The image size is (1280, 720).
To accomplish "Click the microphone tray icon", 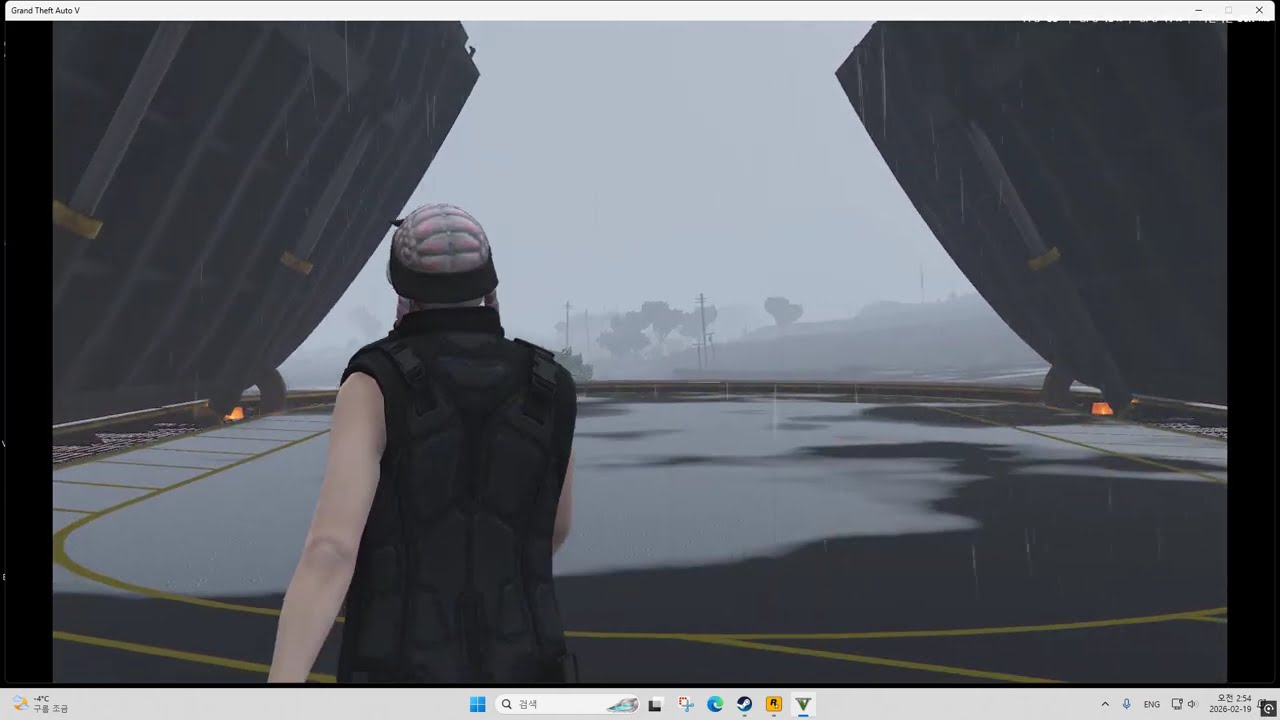I will [1127, 704].
